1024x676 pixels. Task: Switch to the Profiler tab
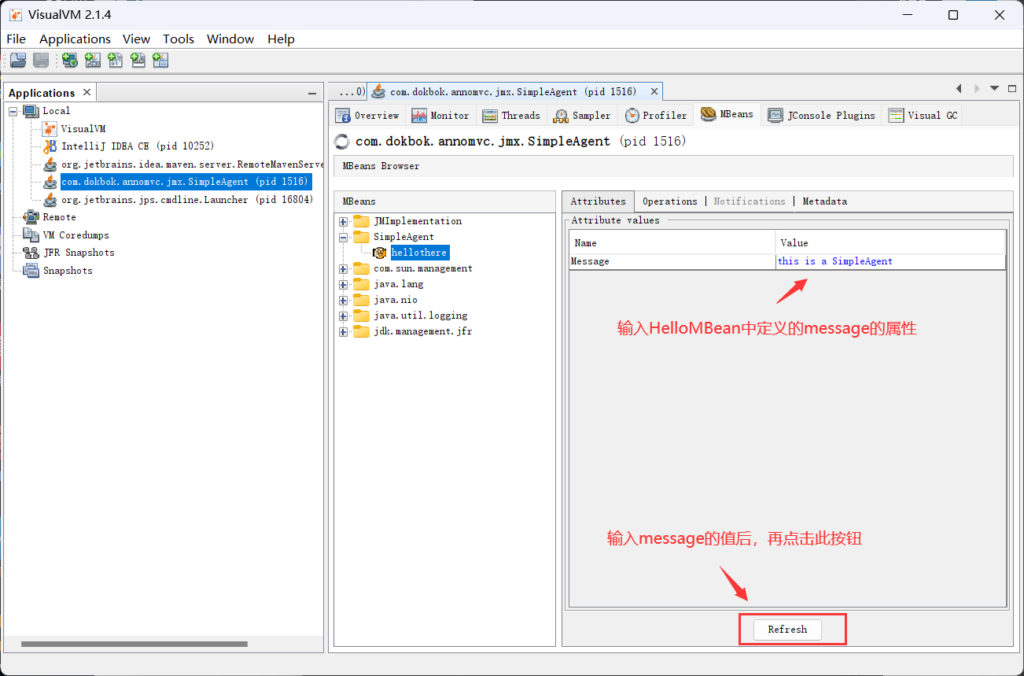[656, 116]
